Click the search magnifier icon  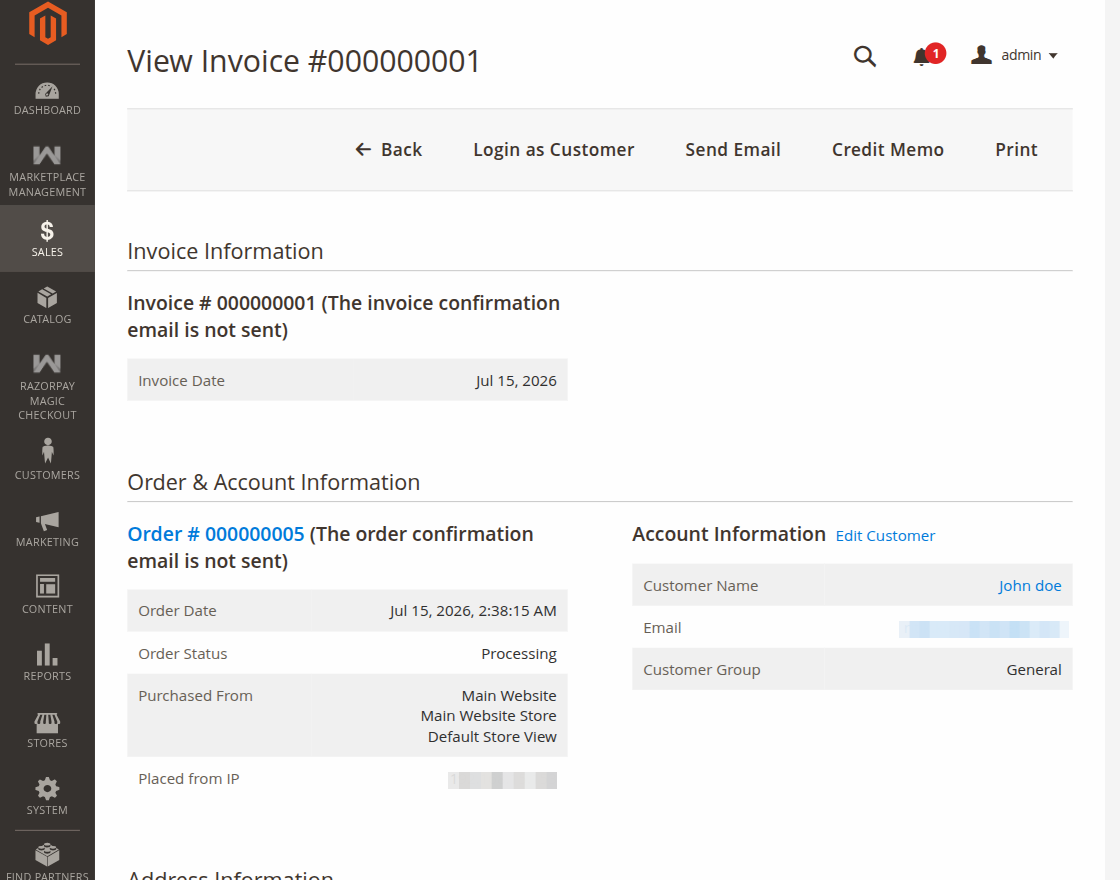[x=864, y=56]
